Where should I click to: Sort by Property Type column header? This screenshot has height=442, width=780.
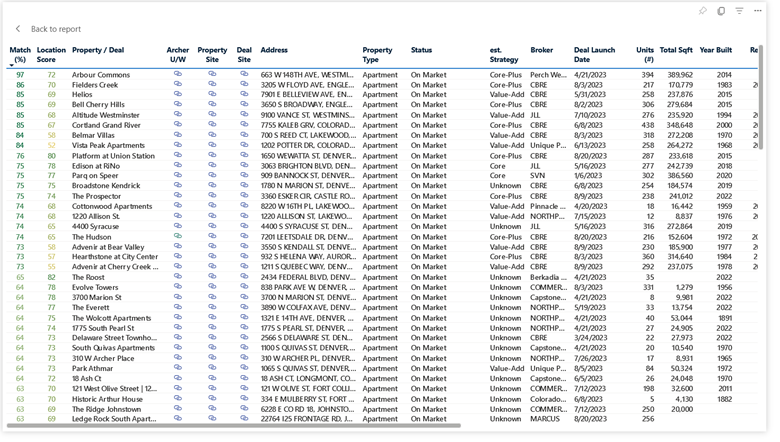click(377, 55)
